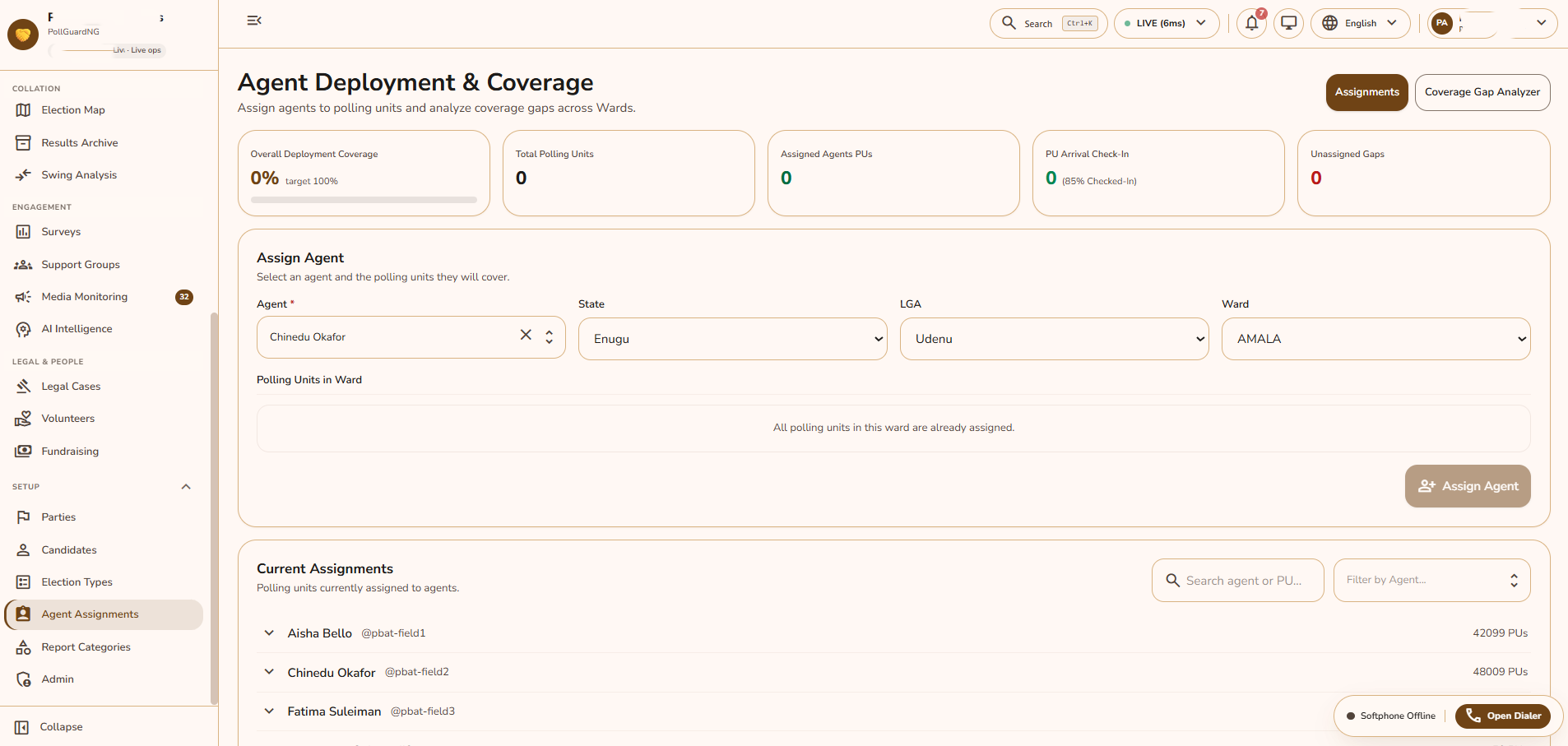Focus the Search agent or PU field
Viewport: 1568px width, 746px height.
(1238, 581)
